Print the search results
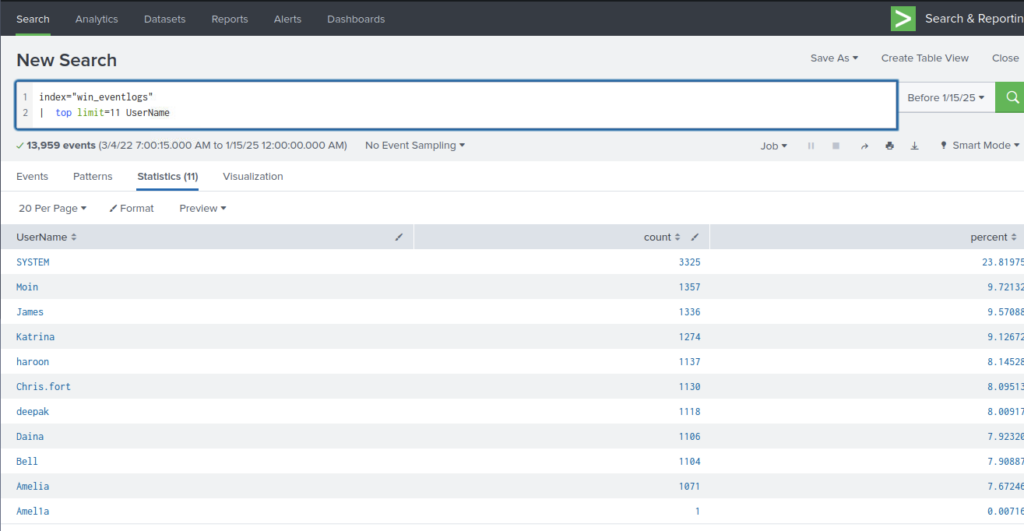 (x=889, y=146)
